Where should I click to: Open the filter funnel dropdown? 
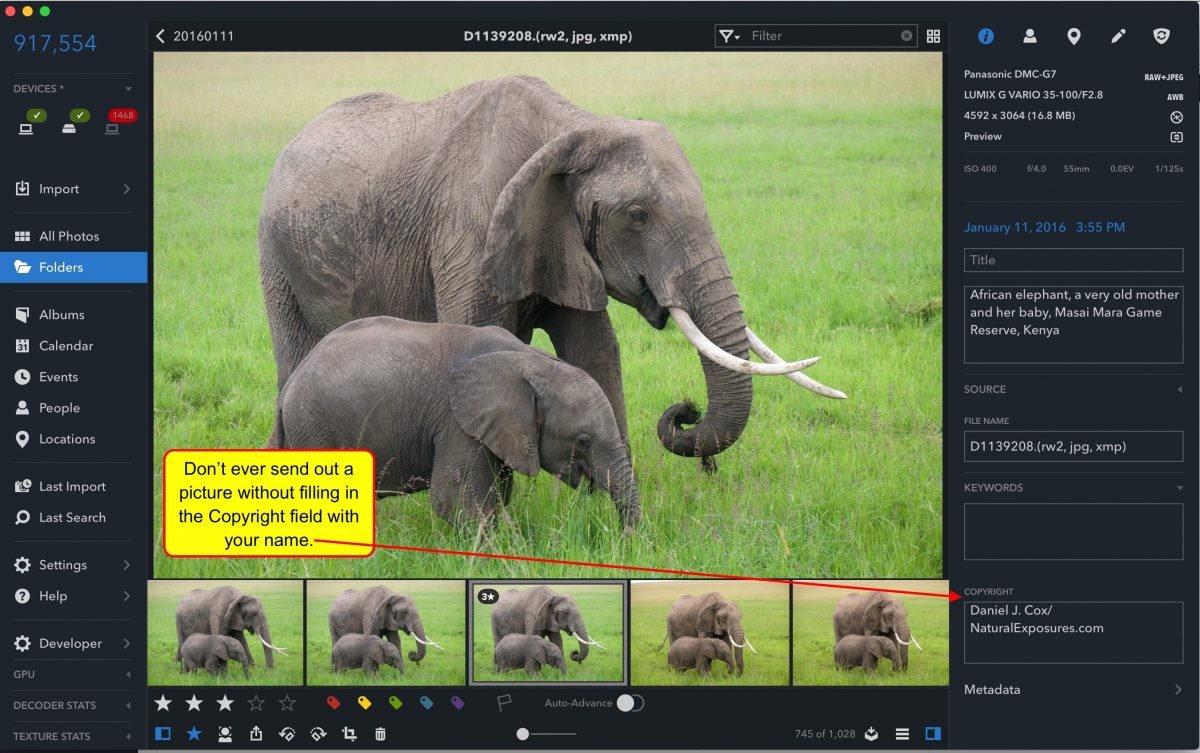(731, 36)
